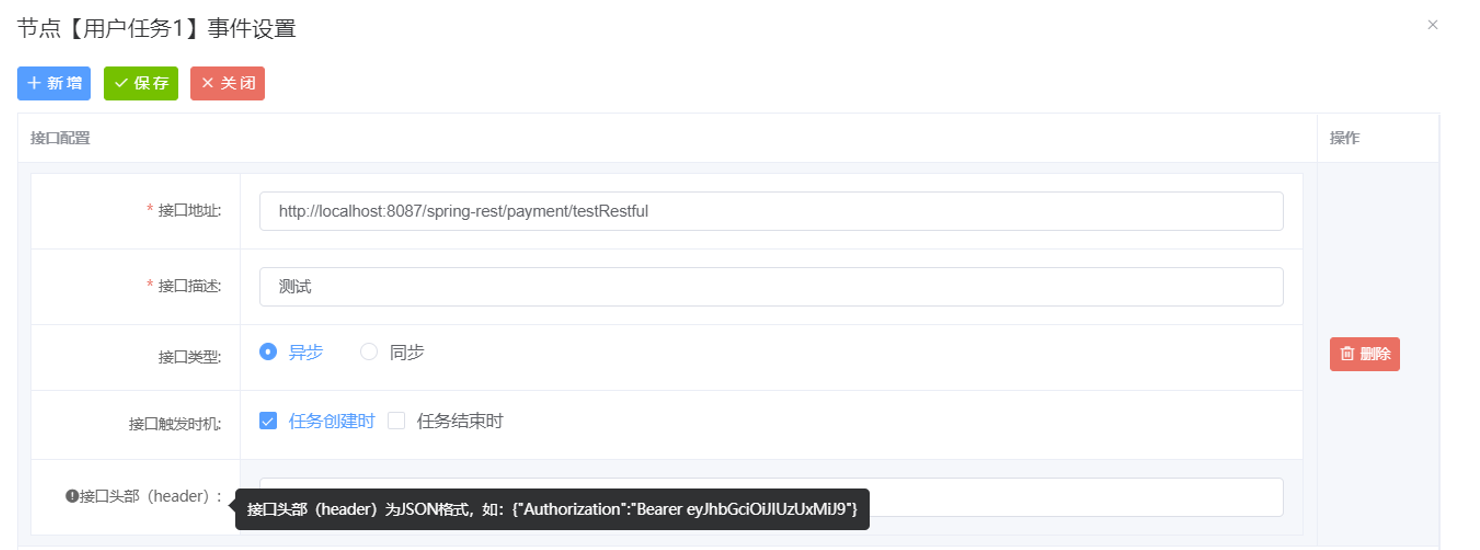
Task: Click the 接口触发时机 label
Action: 175,424
